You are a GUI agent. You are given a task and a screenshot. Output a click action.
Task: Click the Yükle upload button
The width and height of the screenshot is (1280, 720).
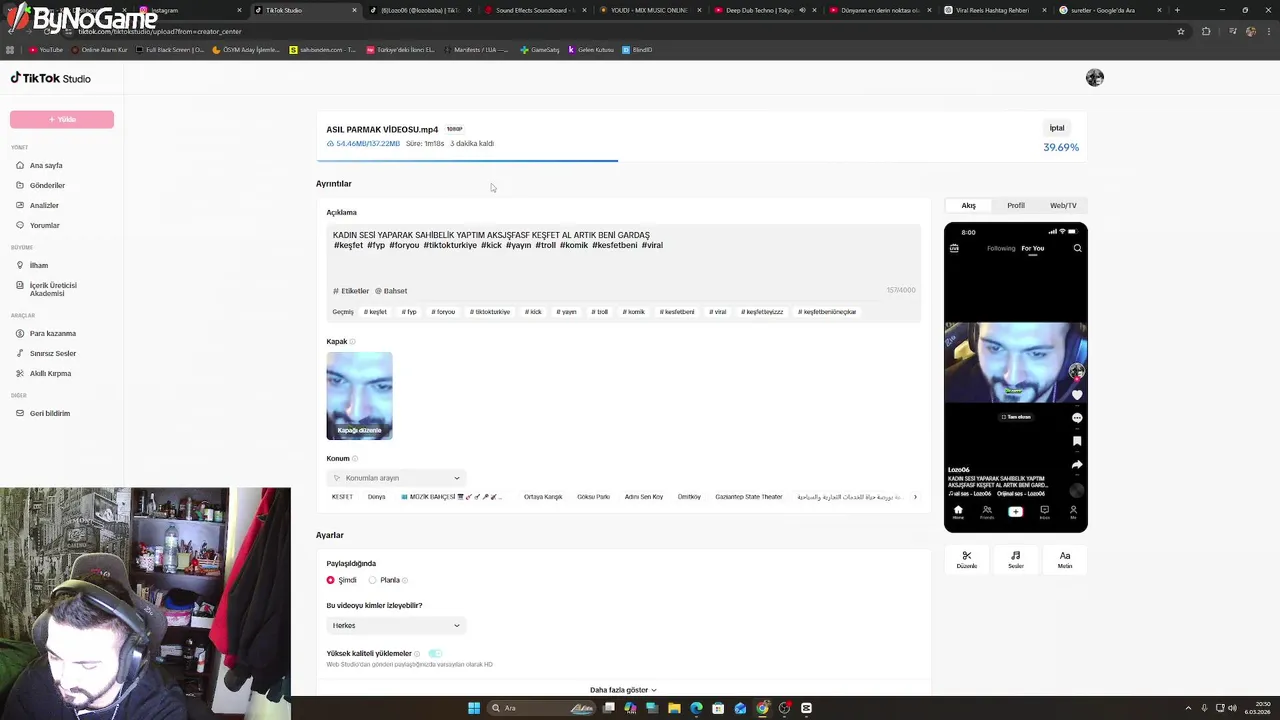(62, 119)
